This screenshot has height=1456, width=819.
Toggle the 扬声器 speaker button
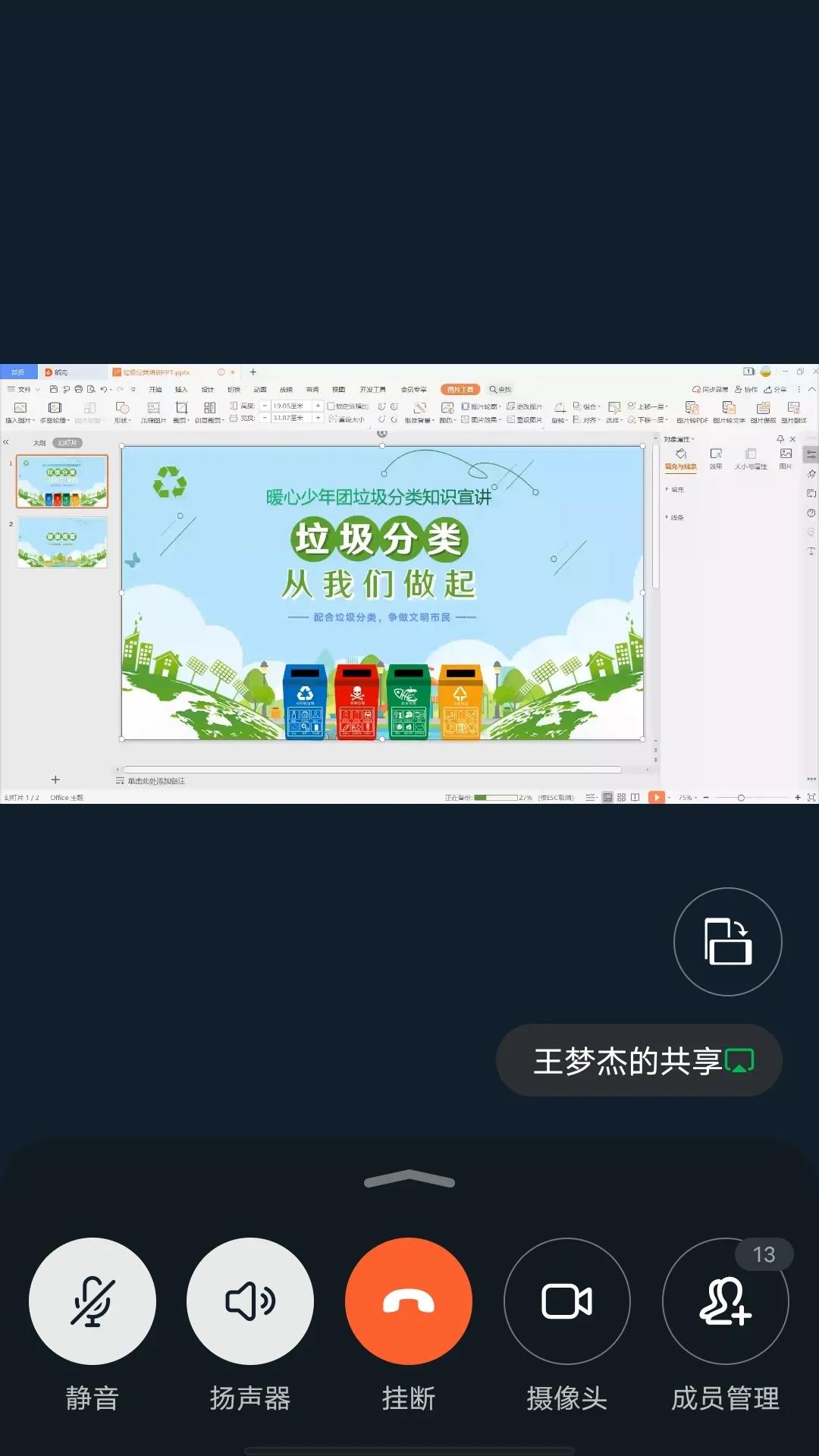click(x=250, y=1301)
